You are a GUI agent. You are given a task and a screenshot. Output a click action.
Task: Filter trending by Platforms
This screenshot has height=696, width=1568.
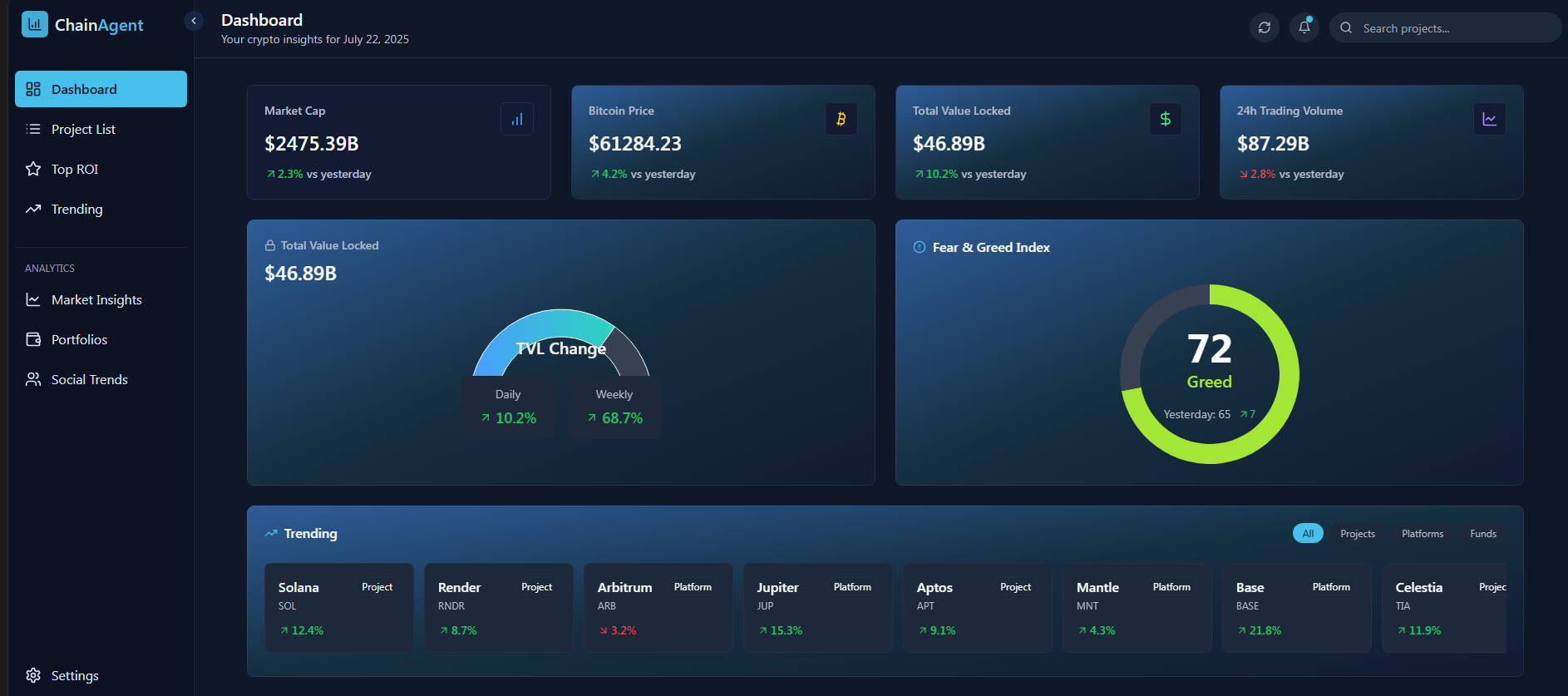[x=1422, y=533]
